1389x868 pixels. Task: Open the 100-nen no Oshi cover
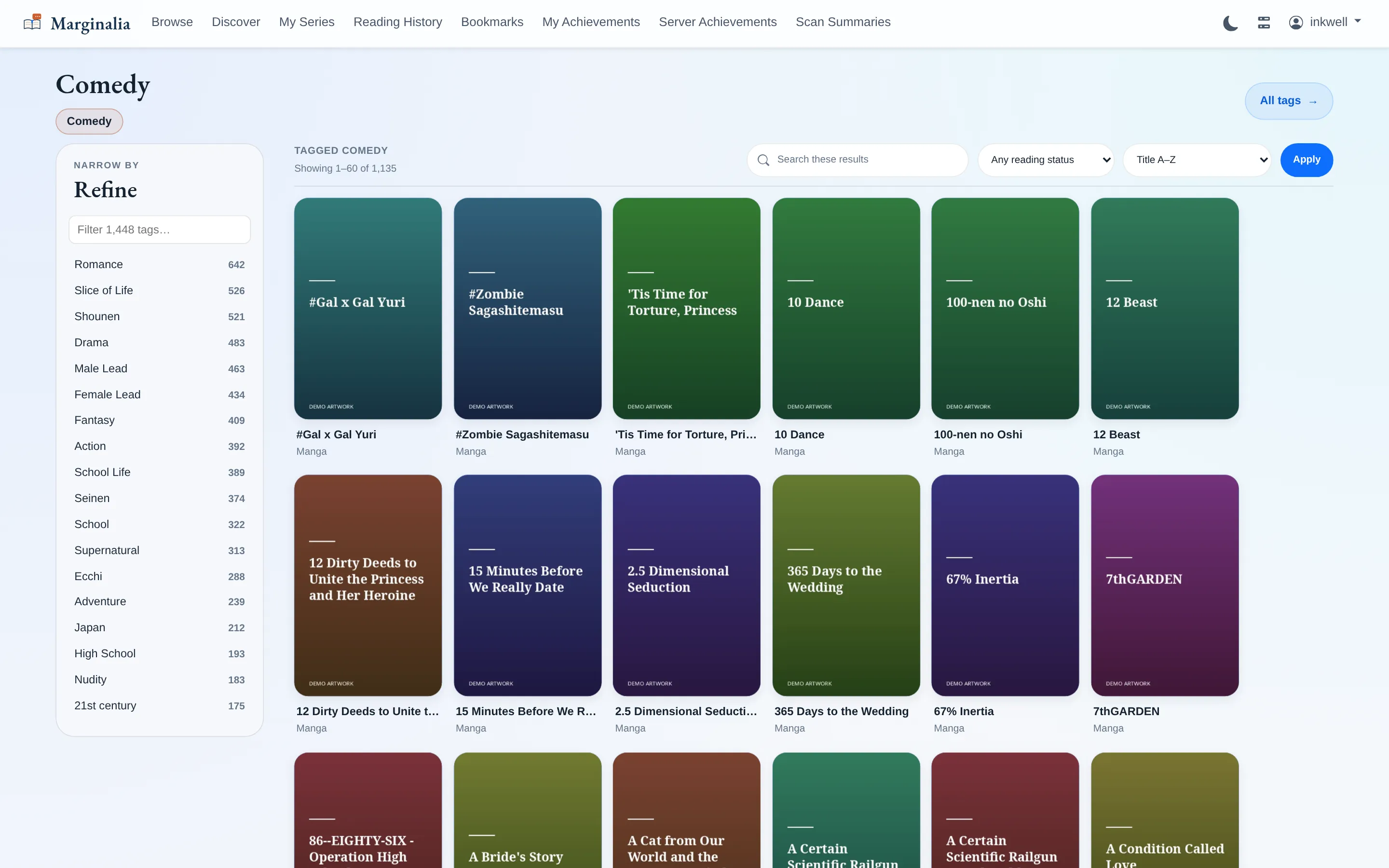pyautogui.click(x=1005, y=308)
